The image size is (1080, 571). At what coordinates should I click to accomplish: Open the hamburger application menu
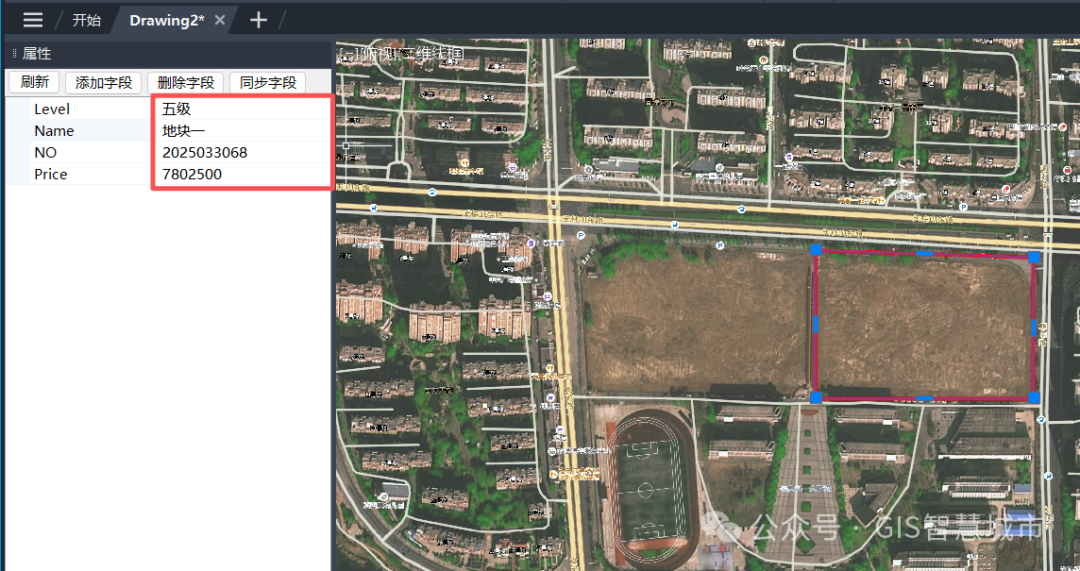[x=32, y=20]
